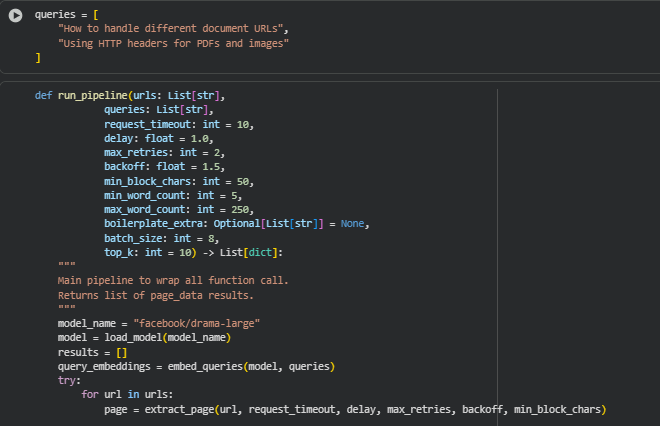Click boilerplate_extra Optional parameter
Image resolution: width=660 pixels, height=426 pixels.
(x=236, y=224)
